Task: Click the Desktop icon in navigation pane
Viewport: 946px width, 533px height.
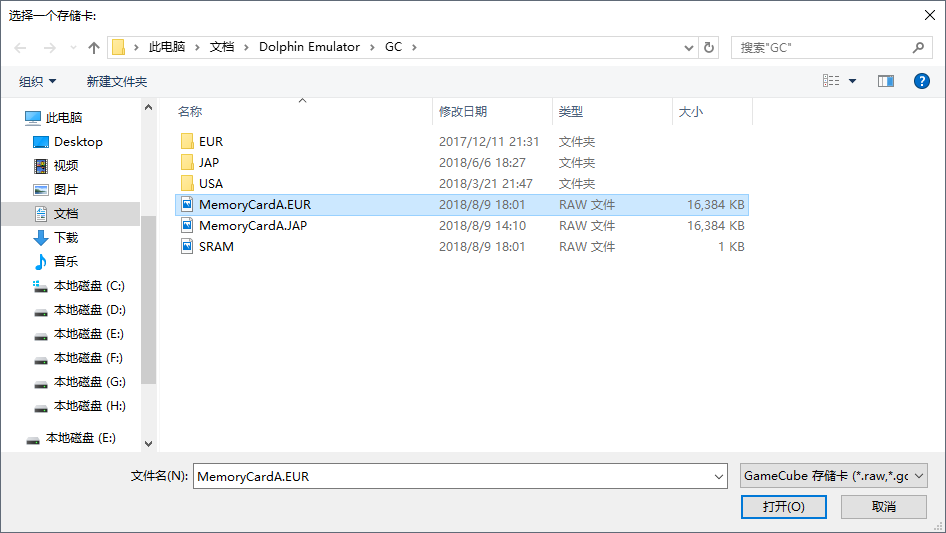Action: 41,142
